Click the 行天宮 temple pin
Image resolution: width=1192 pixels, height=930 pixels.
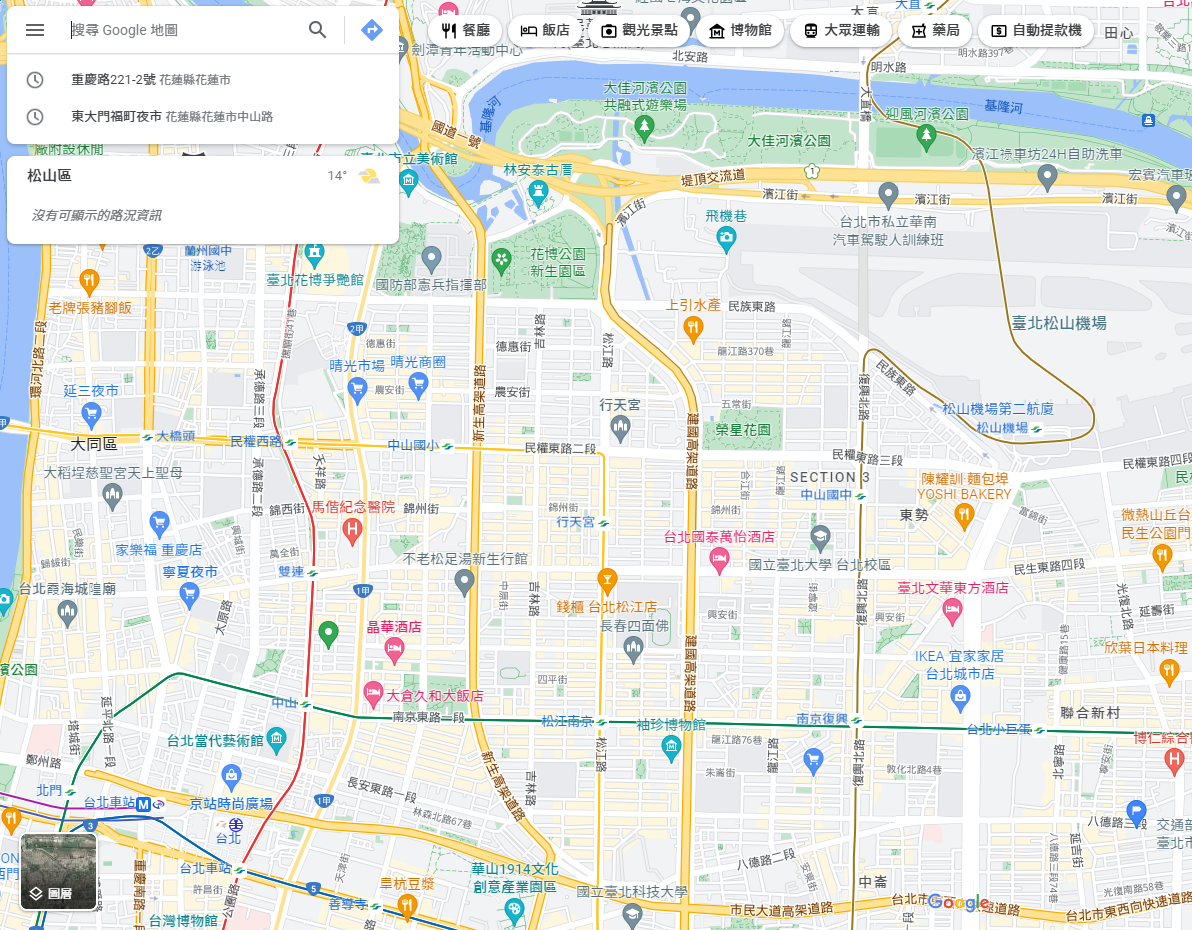[x=620, y=428]
